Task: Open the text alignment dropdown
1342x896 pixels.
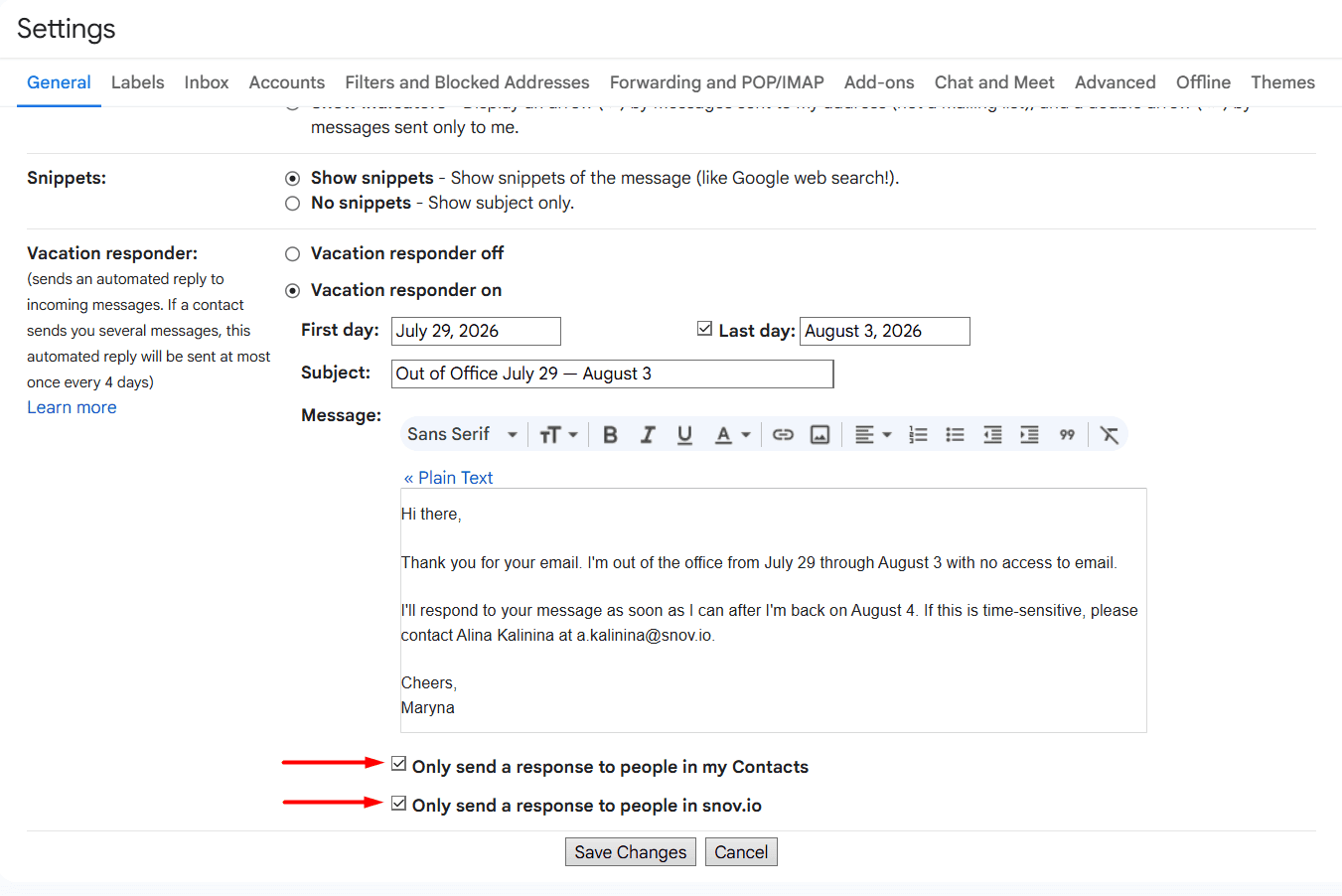Action: 873,435
